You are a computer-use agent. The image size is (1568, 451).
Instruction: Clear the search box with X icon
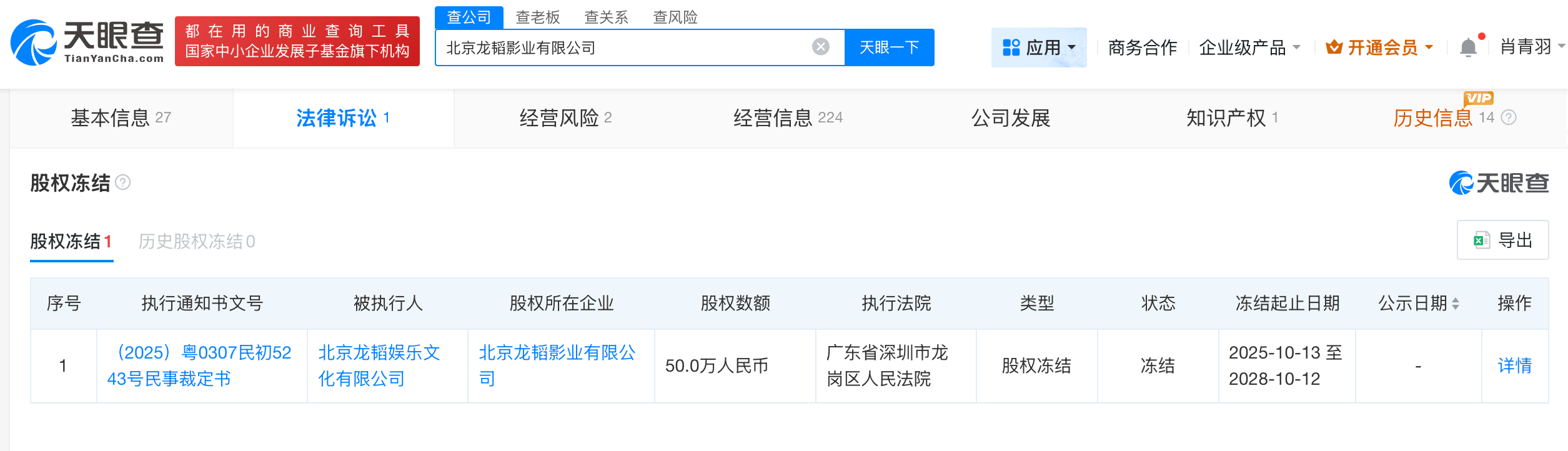(820, 47)
